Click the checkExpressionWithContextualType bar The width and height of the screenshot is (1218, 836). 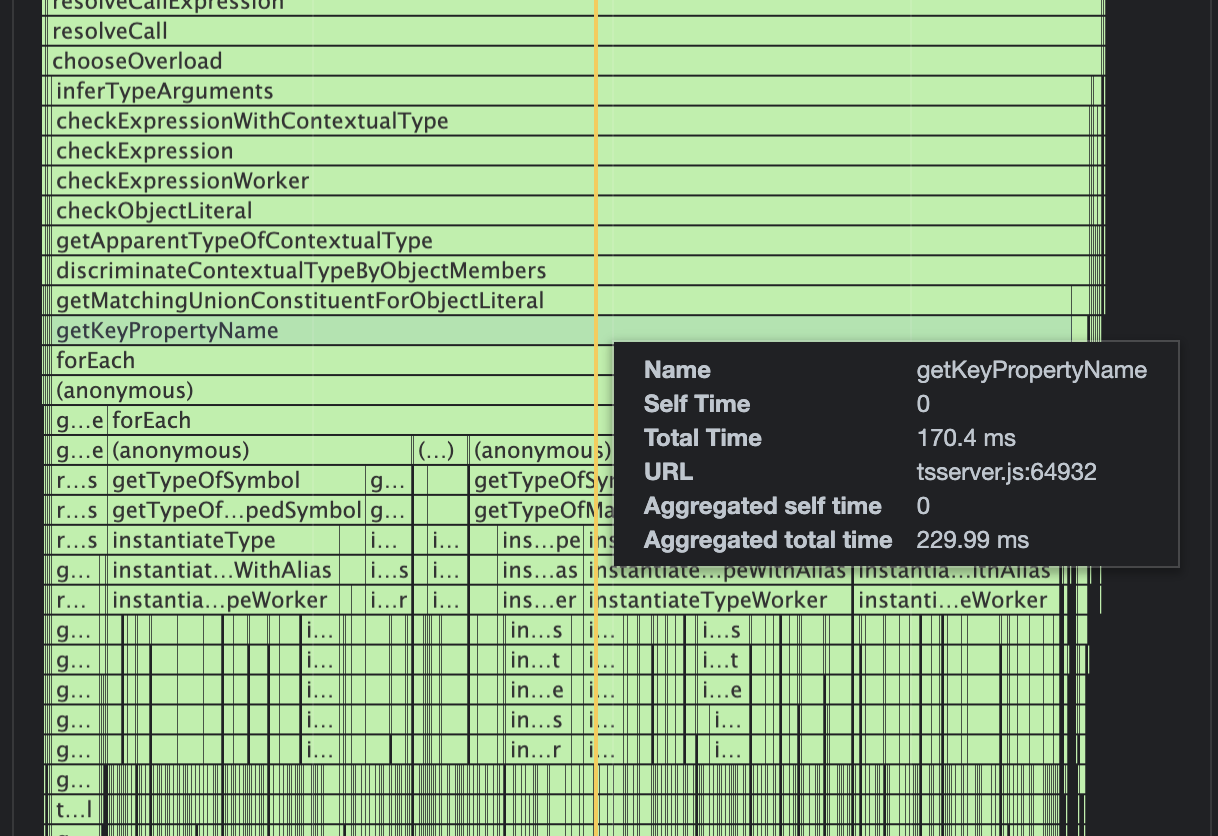300,121
